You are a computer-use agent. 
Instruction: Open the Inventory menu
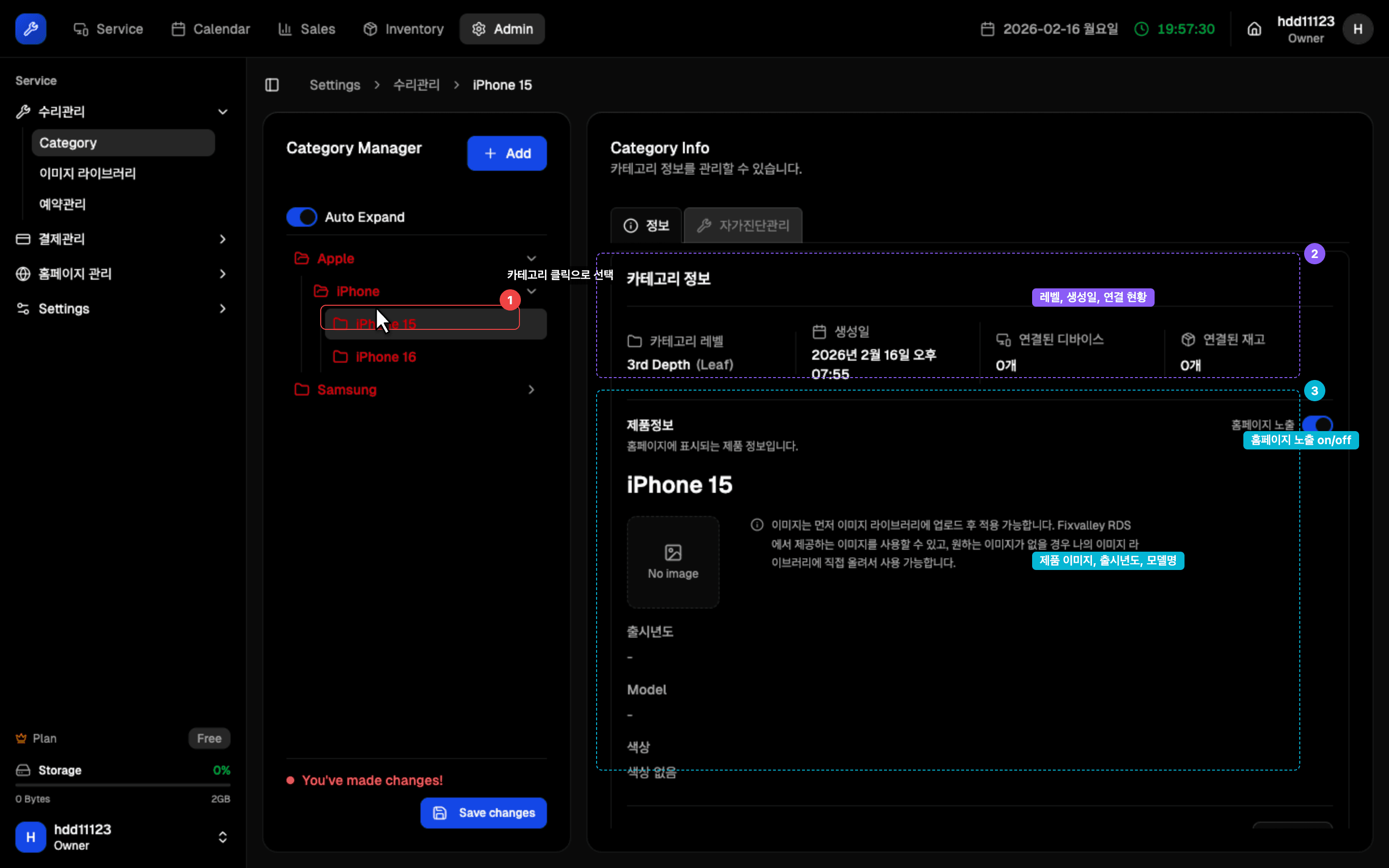pos(404,29)
